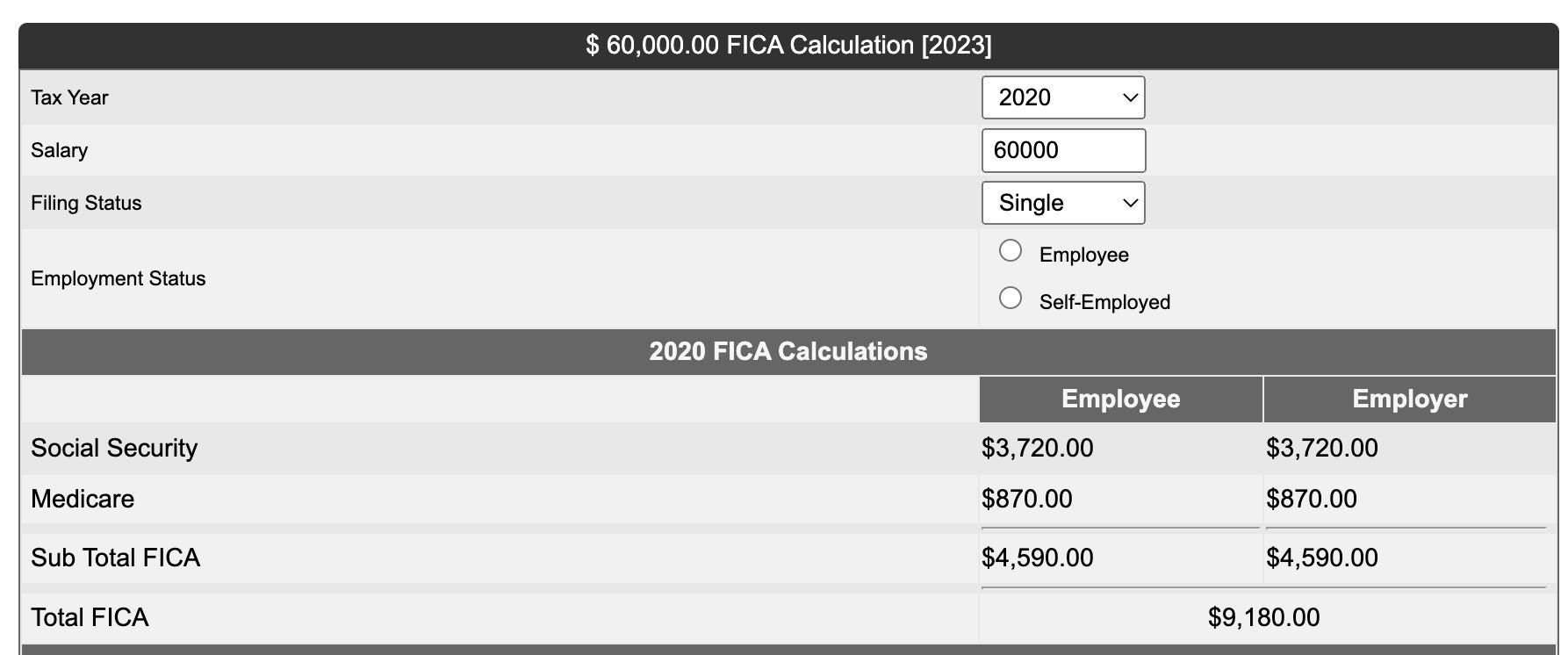Click the employee Social Security amount $3,720.00
The image size is (1568, 655).
coord(1037,448)
